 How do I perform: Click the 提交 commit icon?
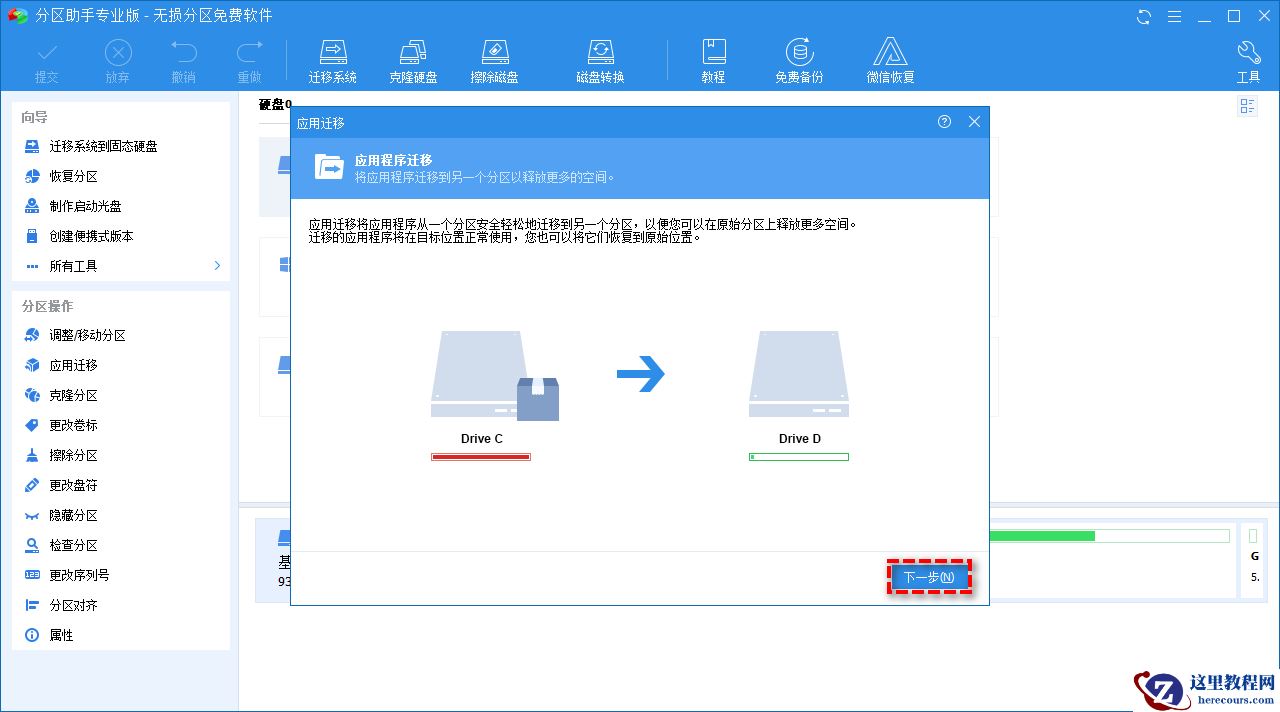(x=46, y=58)
